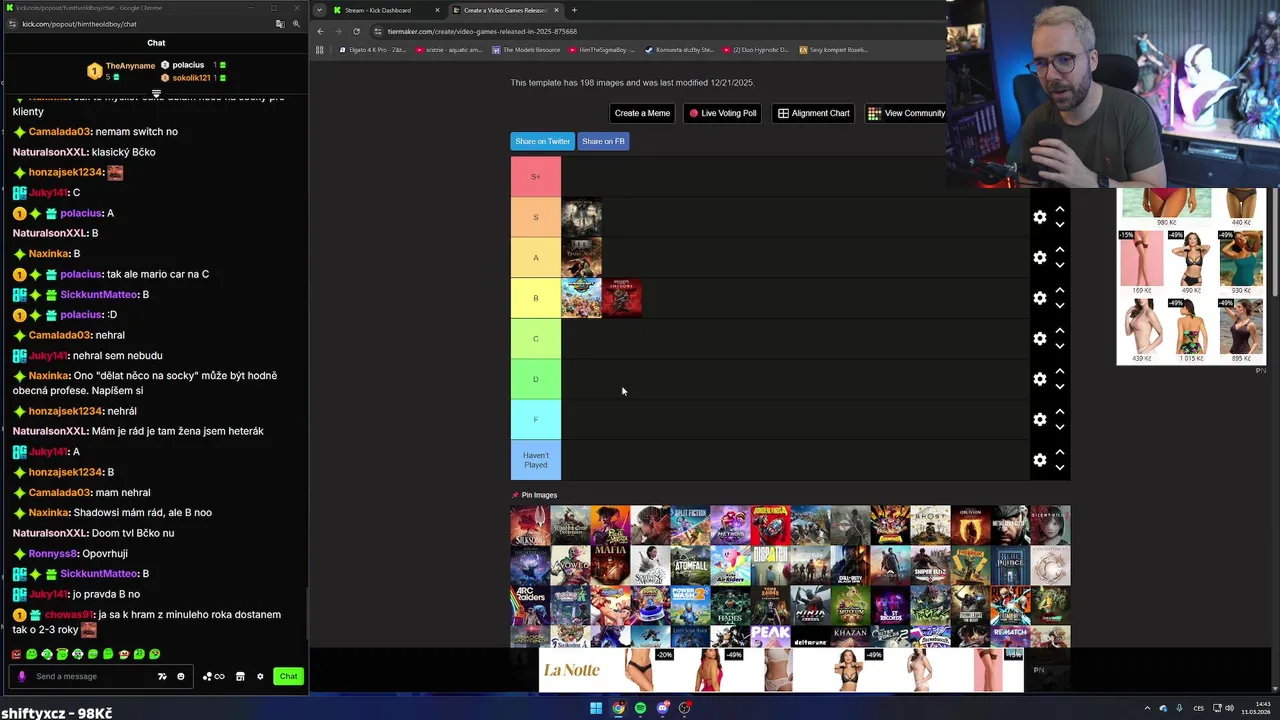The image size is (1280, 720).
Task: Open HimTheSigmaBoy bookmark
Action: click(x=601, y=49)
